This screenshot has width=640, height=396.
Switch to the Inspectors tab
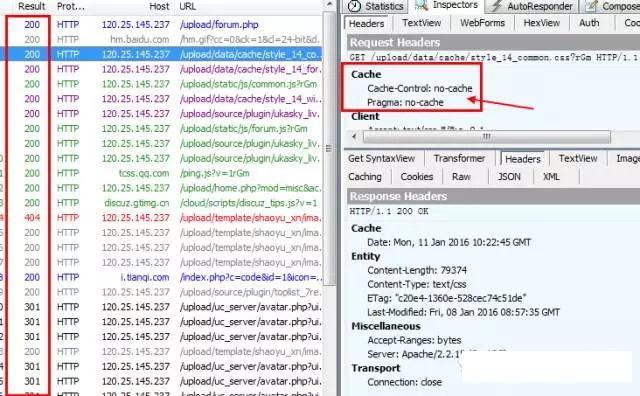pos(446,5)
